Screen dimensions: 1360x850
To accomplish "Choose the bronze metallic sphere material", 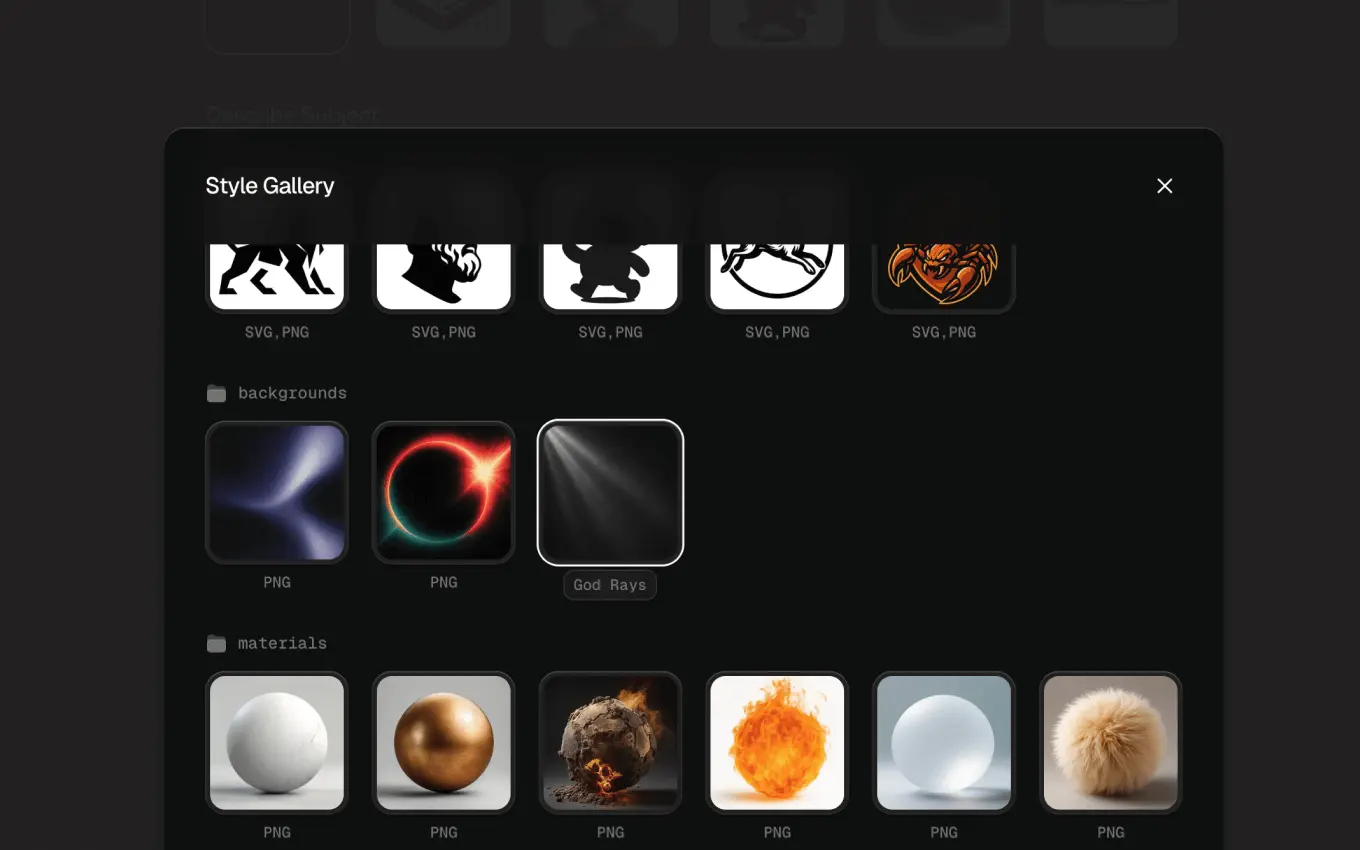I will point(444,742).
